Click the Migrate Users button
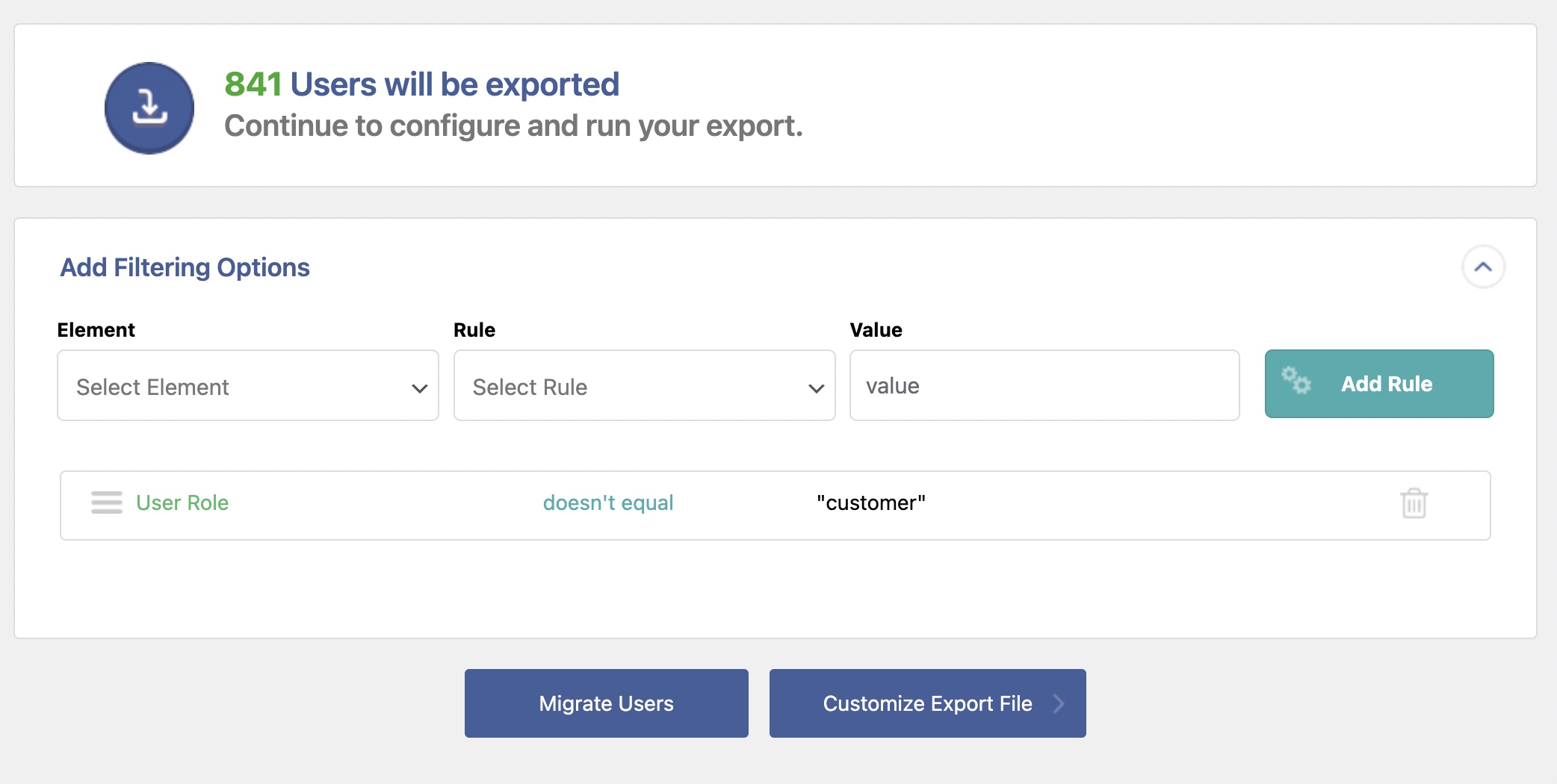1557x784 pixels. 606,703
